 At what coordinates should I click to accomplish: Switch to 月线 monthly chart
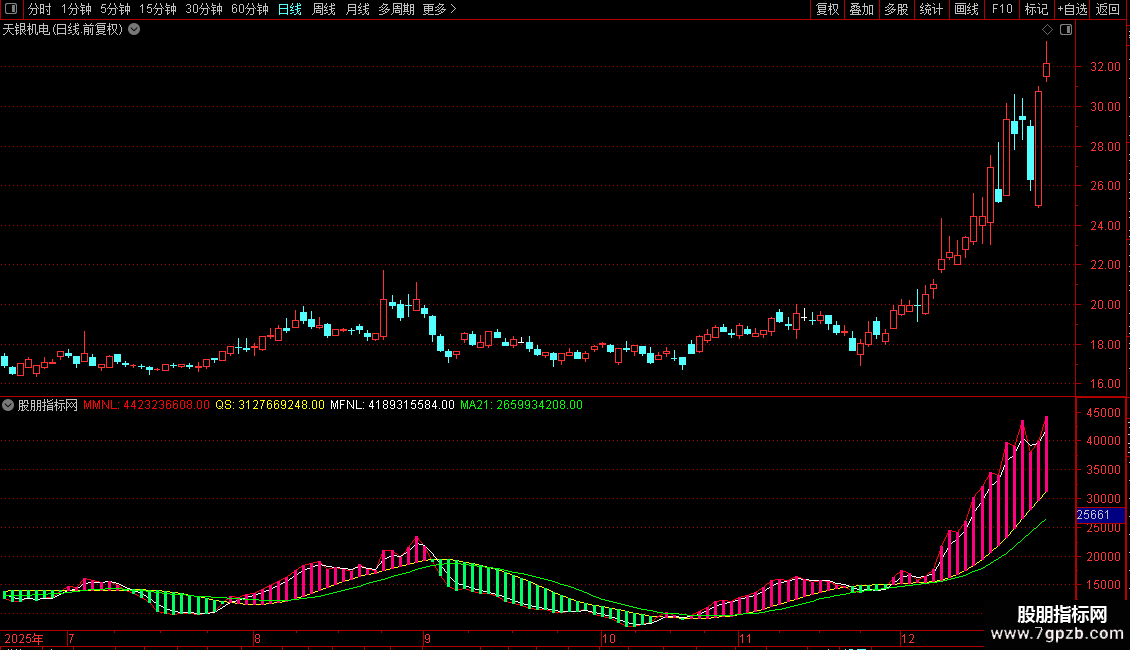coord(357,9)
